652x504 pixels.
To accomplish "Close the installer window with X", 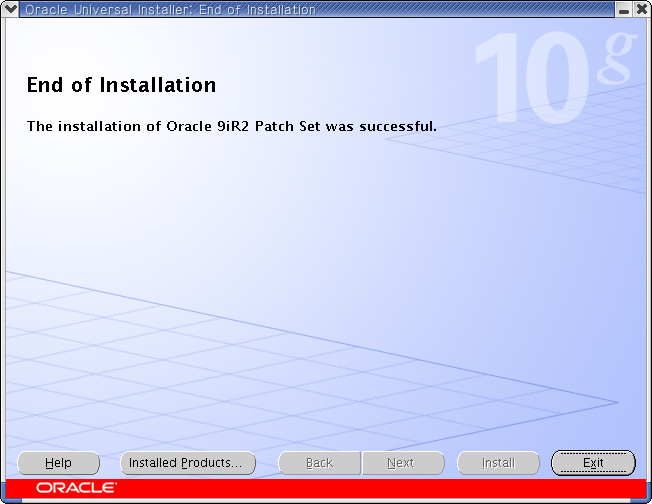I will pyautogui.click(x=642, y=9).
